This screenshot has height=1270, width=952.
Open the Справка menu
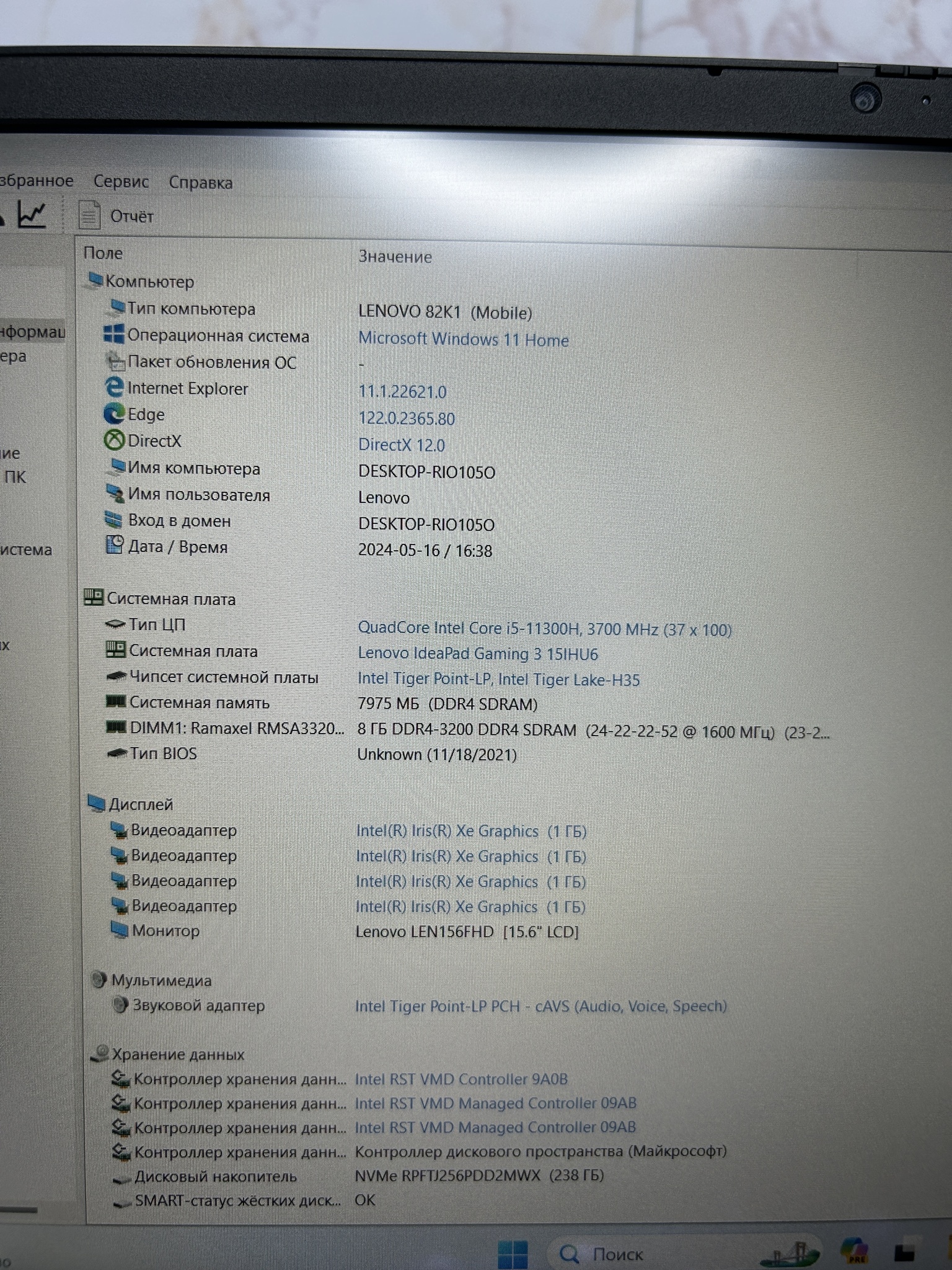(x=201, y=183)
